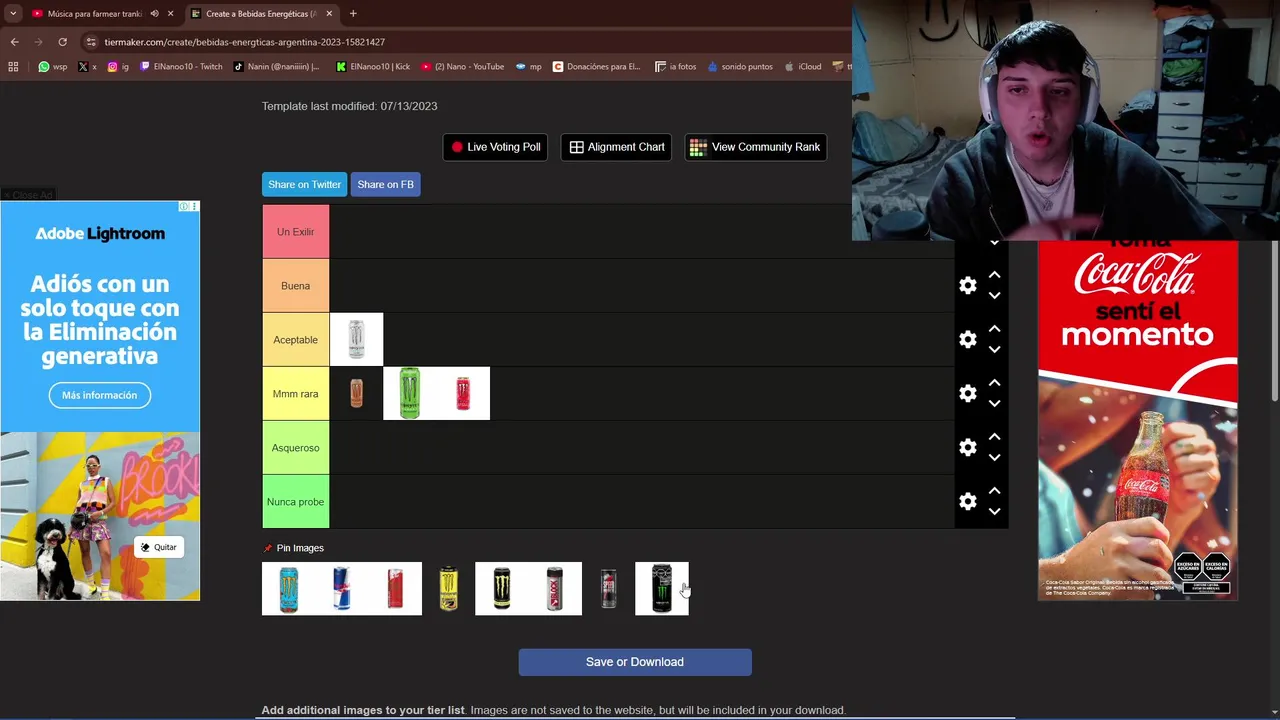
Task: Open ElNanoo10 - Twitch bookmark
Action: [x=181, y=67]
